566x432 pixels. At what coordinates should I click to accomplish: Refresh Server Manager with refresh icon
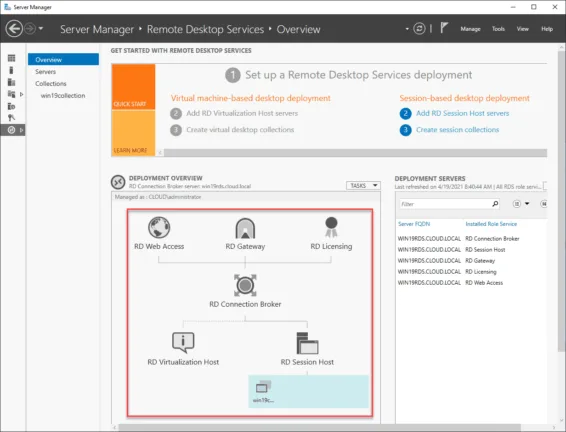click(419, 29)
